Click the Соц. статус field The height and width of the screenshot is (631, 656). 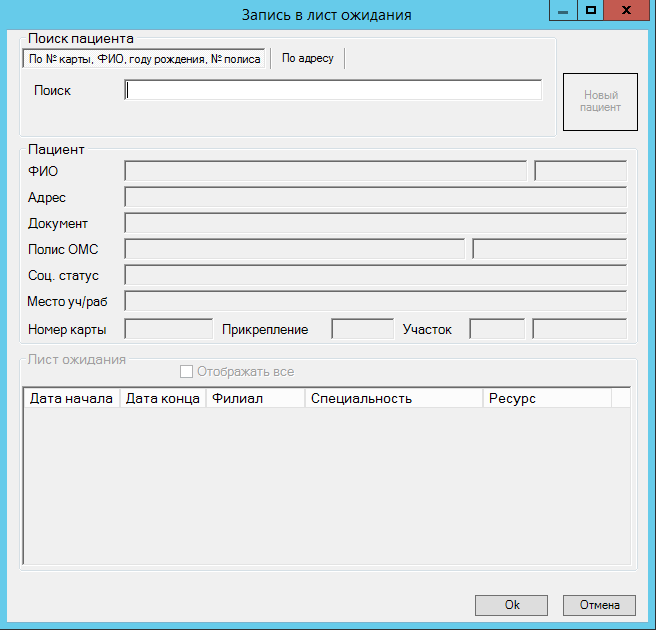375,275
